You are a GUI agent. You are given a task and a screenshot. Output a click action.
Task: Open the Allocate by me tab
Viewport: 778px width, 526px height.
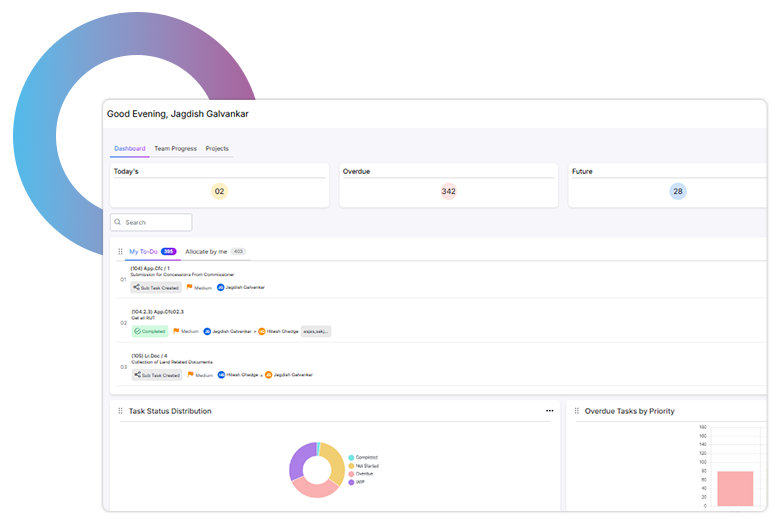[206, 252]
